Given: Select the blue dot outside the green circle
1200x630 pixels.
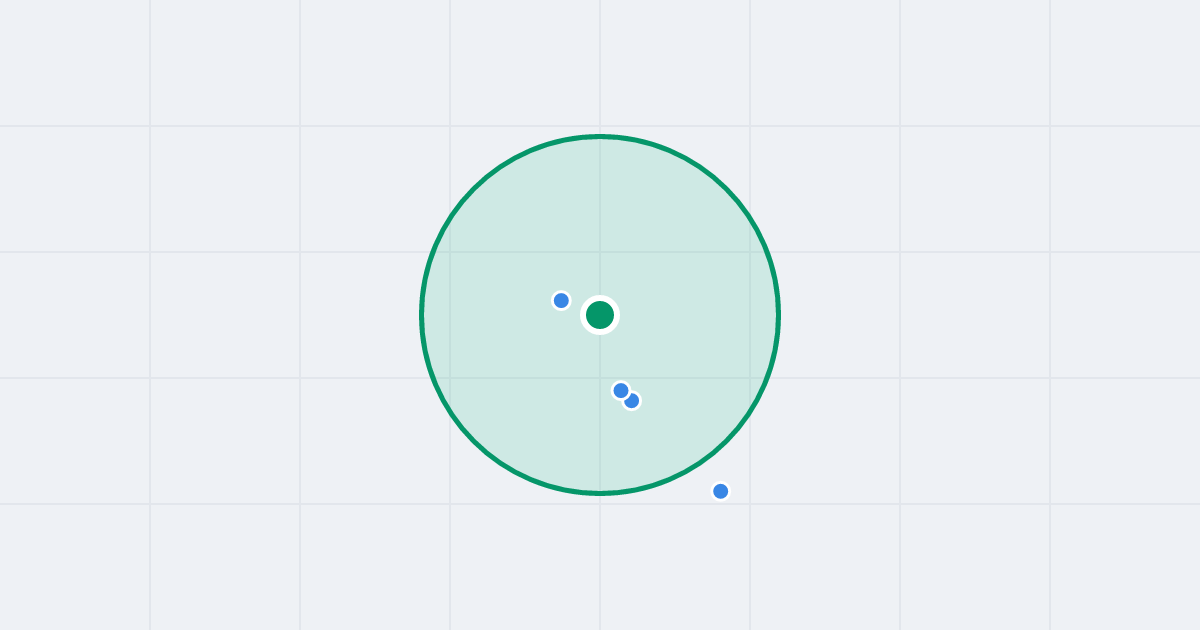Looking at the screenshot, I should (x=720, y=491).
